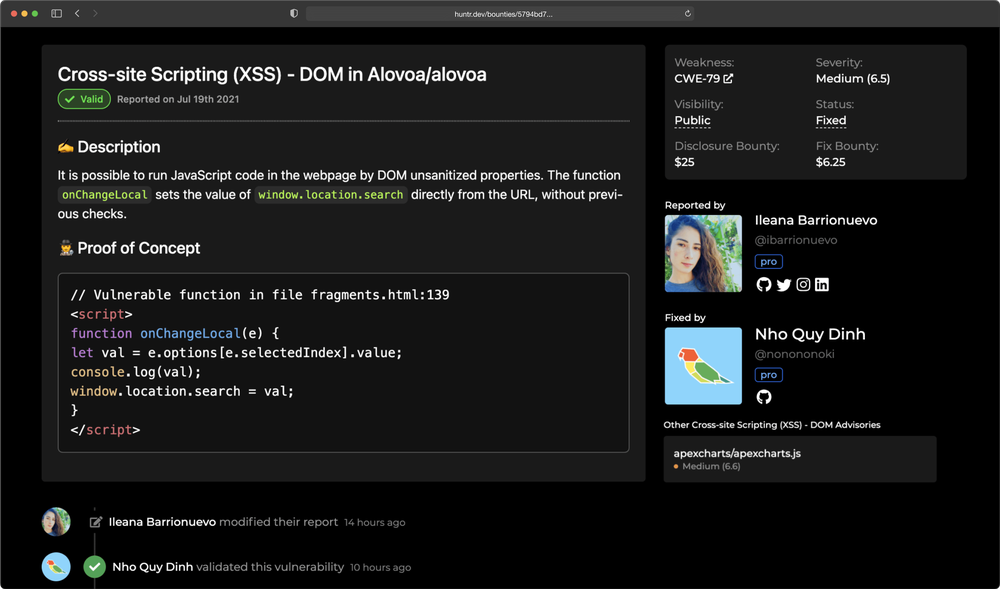The height and width of the screenshot is (589, 1000).
Task: Open Ileana's Twitter profile icon
Action: click(786, 284)
